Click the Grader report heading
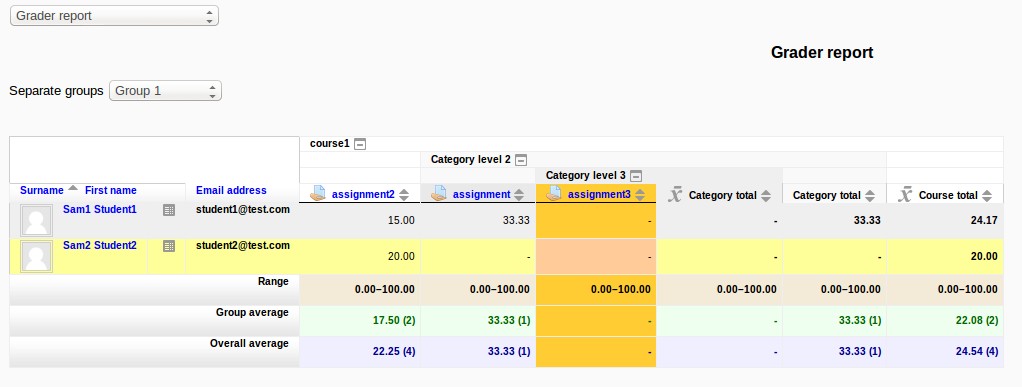1022x387 pixels. pos(822,53)
